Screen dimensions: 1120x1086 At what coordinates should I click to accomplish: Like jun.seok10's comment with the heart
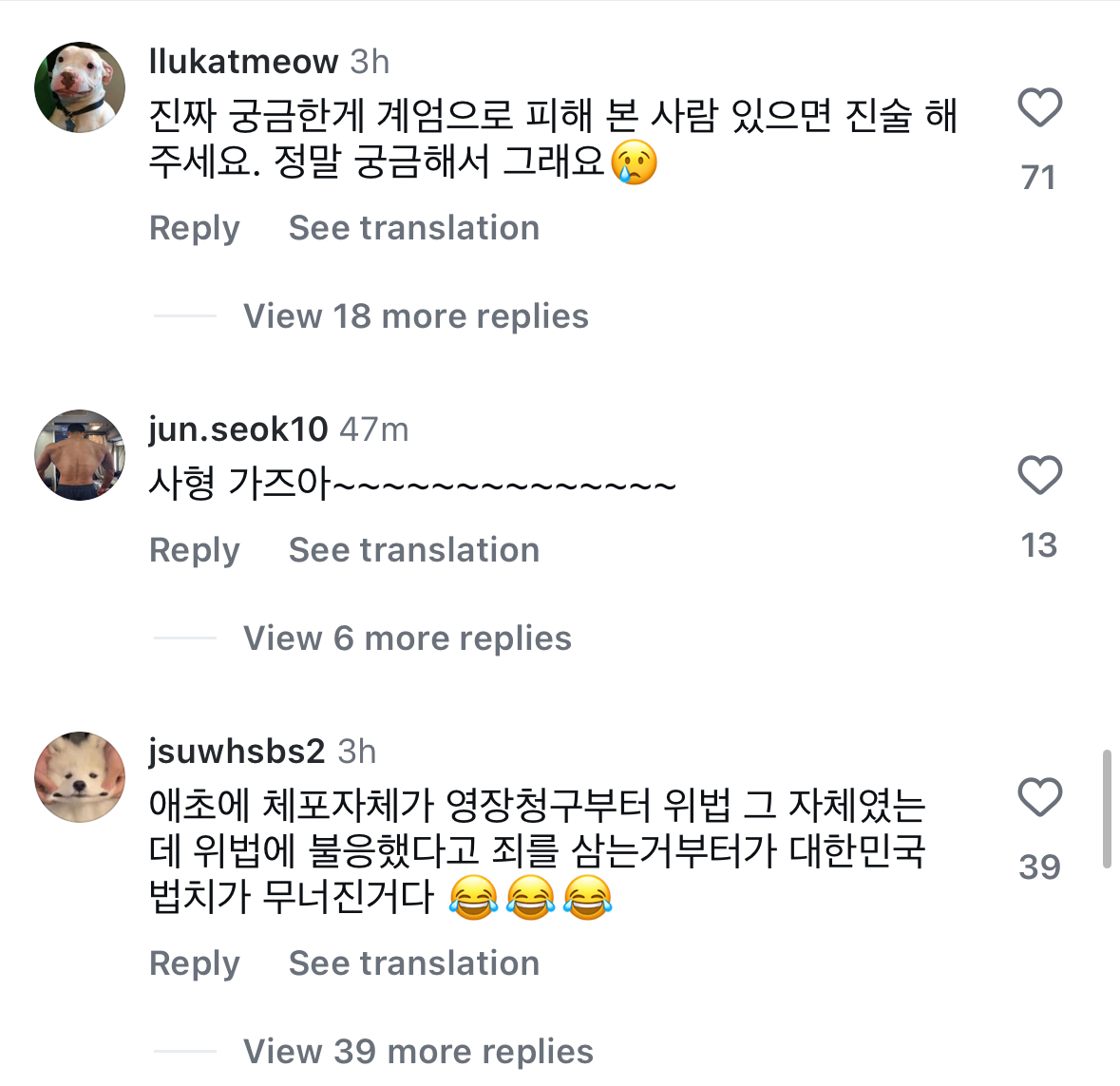[1039, 475]
